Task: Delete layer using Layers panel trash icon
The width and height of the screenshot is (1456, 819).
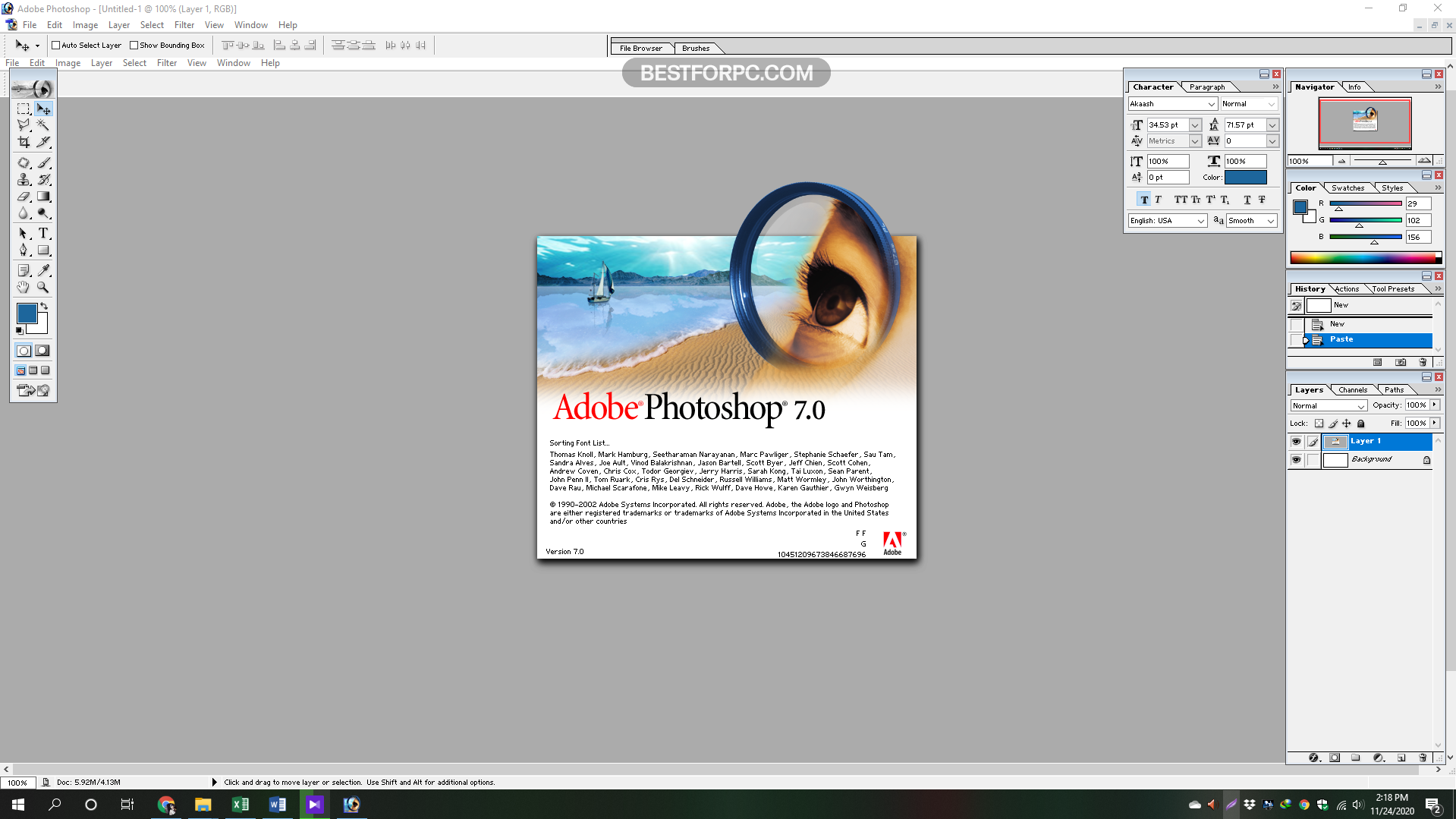Action: (x=1423, y=758)
